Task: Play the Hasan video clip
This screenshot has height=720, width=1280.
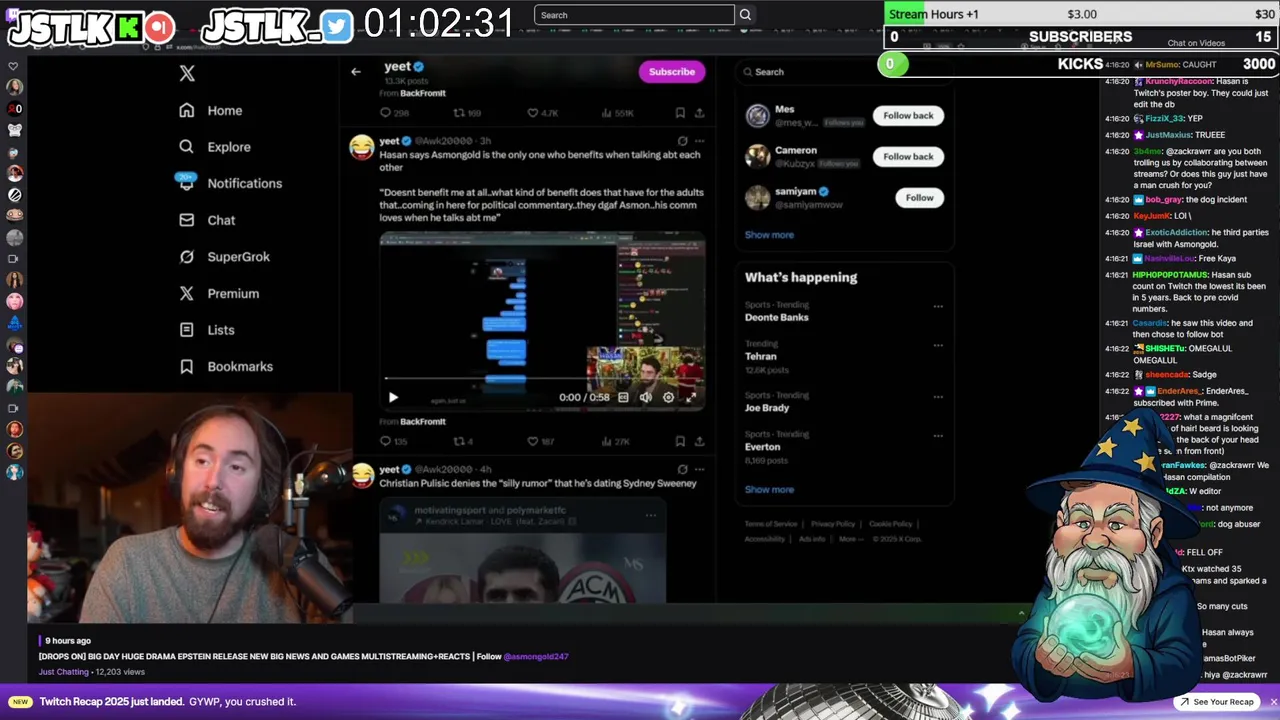Action: click(x=393, y=398)
